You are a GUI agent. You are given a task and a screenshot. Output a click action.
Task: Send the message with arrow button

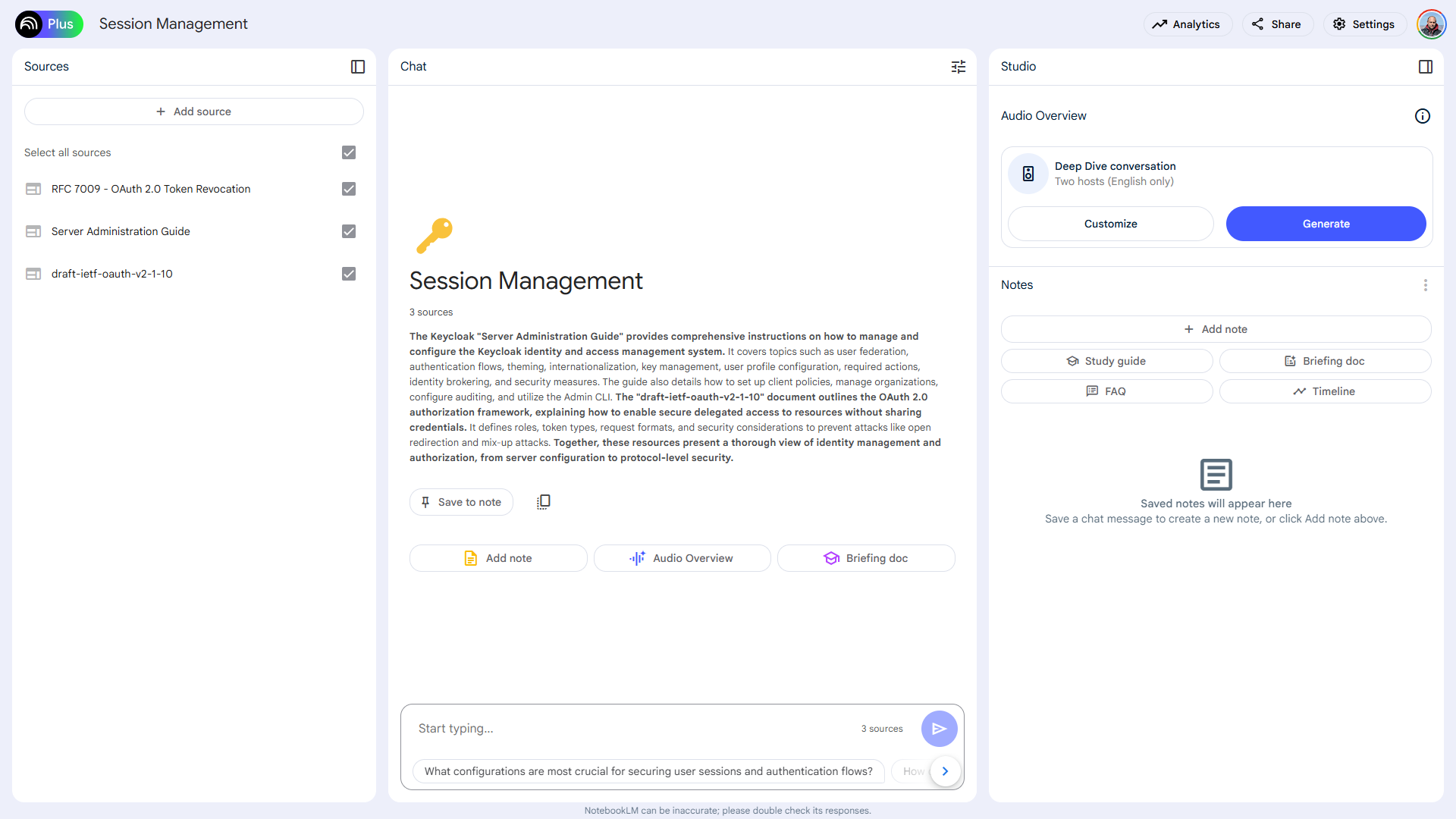939,729
